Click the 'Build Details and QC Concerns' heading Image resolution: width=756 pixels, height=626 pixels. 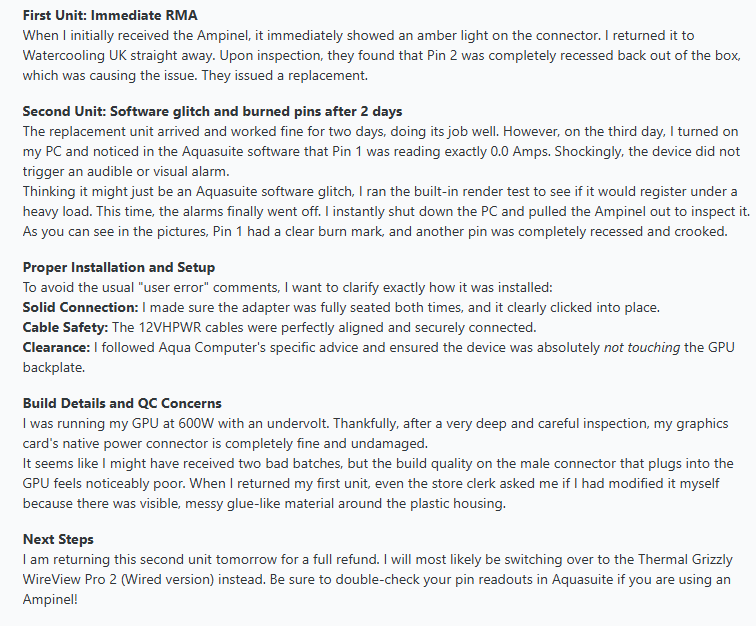tap(122, 403)
